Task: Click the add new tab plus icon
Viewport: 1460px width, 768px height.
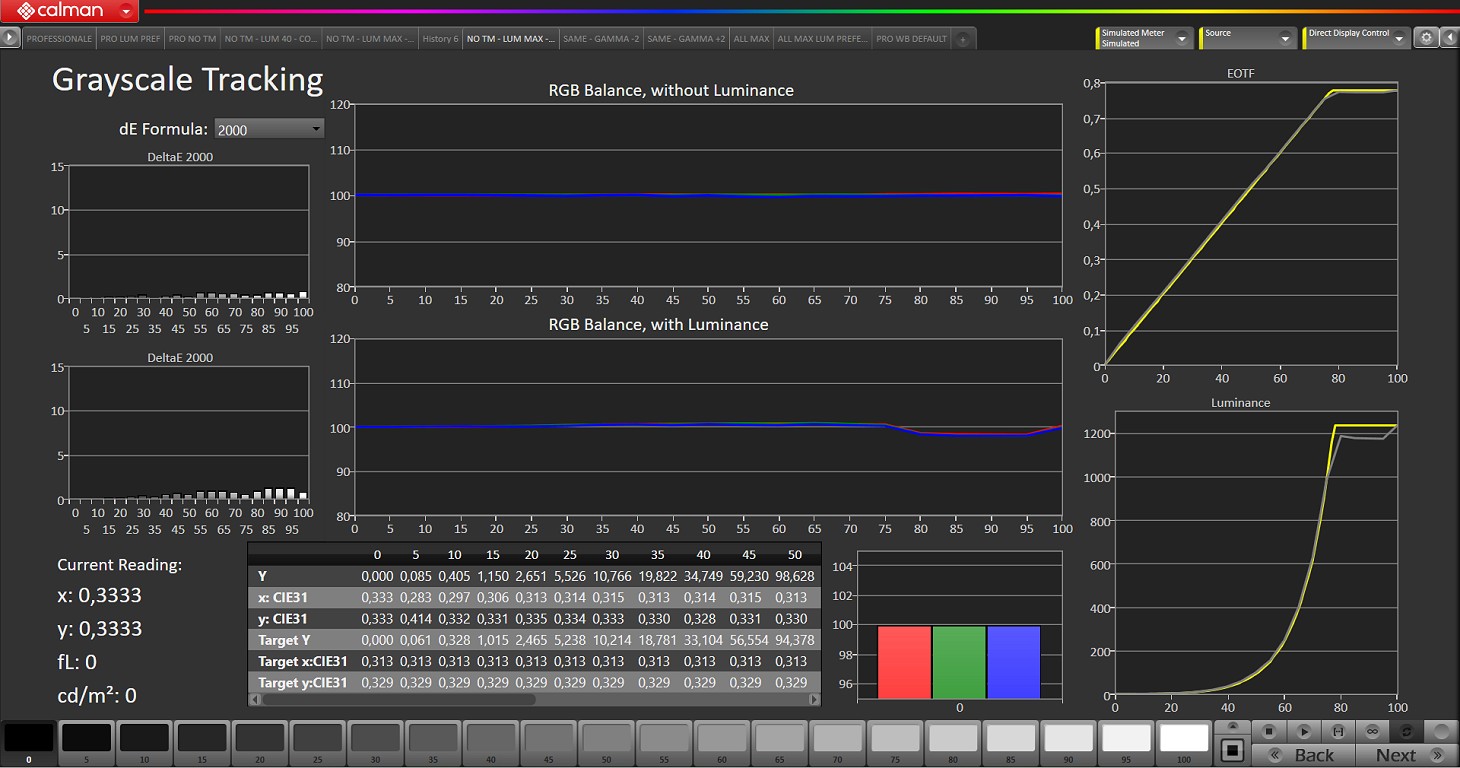Action: click(962, 39)
